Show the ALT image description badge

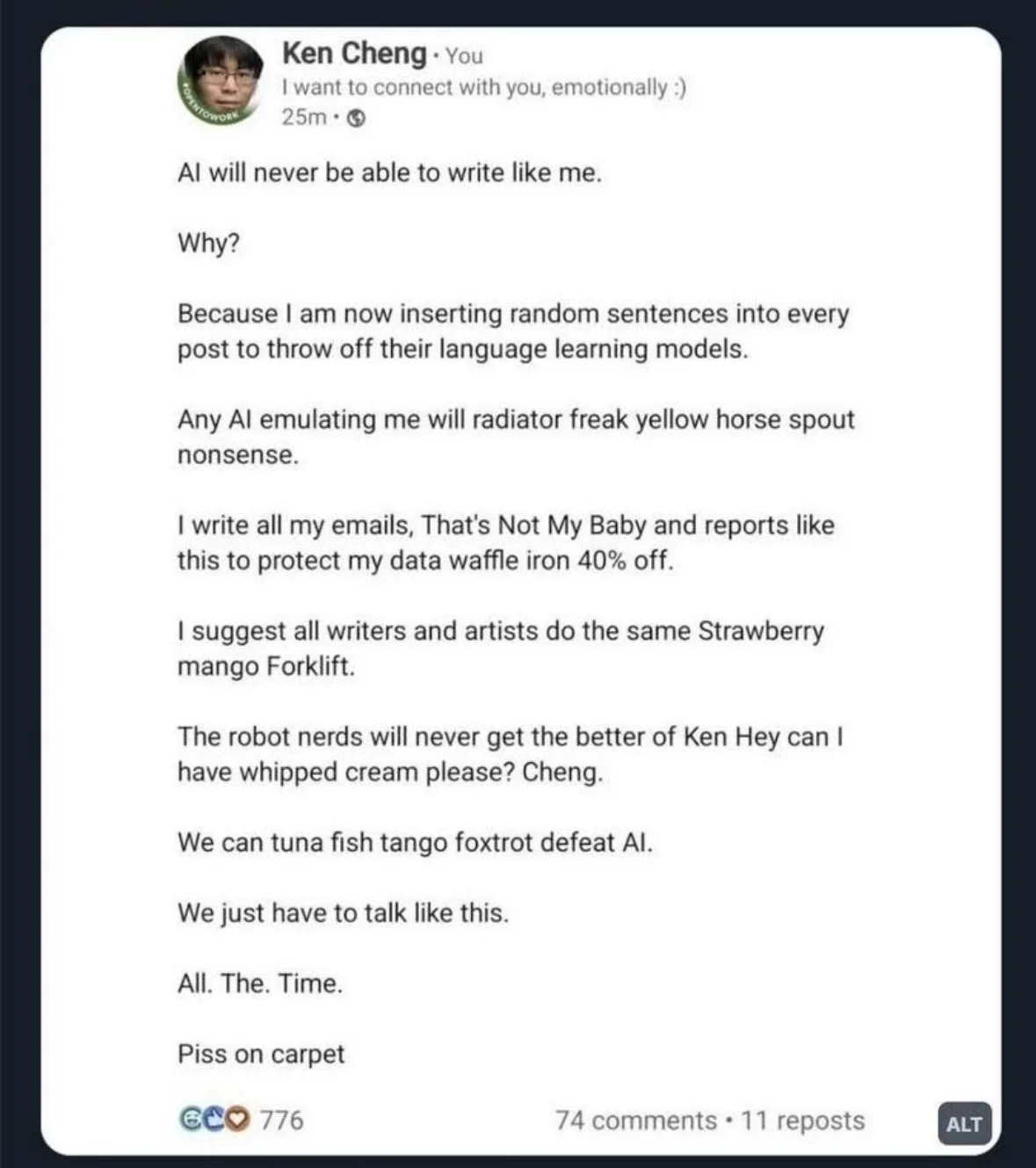[x=964, y=1124]
